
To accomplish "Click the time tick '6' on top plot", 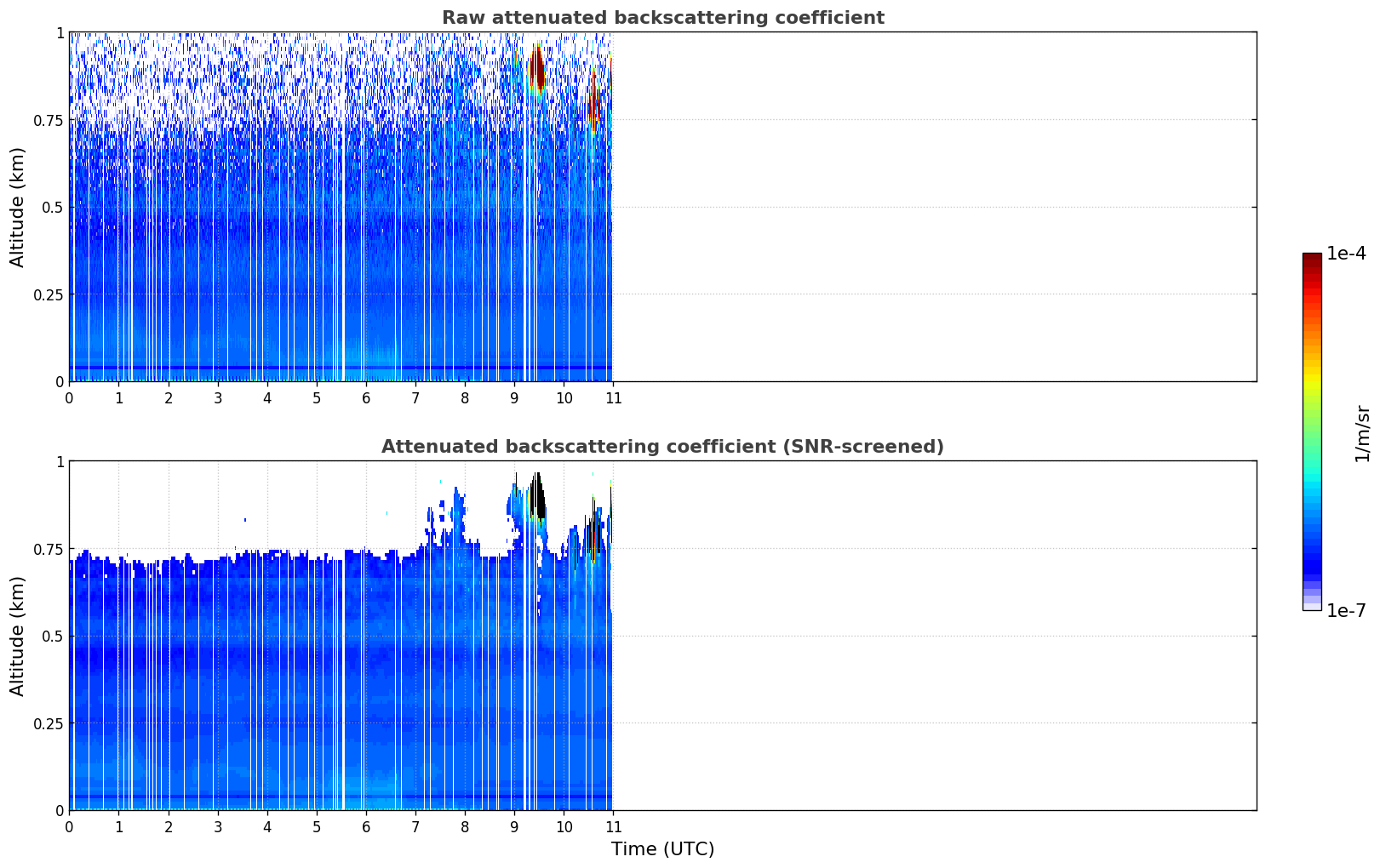I will (366, 397).
